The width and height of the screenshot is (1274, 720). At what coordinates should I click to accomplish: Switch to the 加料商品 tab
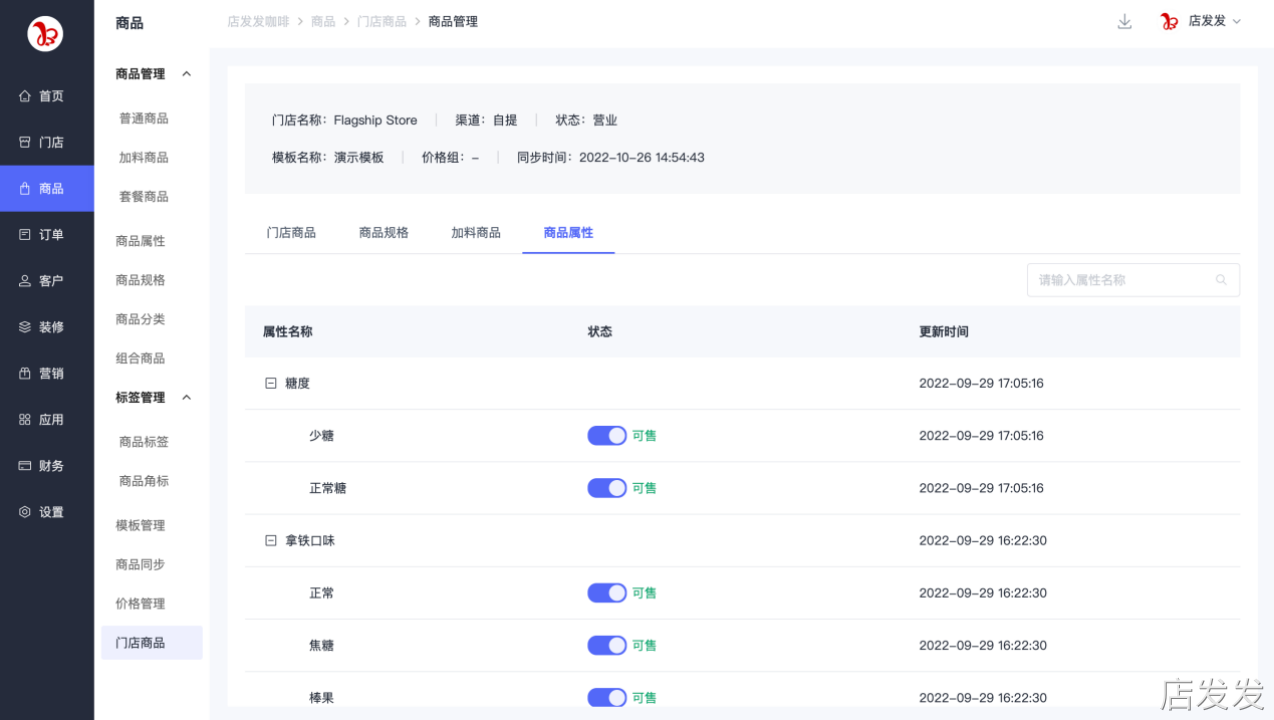point(475,232)
